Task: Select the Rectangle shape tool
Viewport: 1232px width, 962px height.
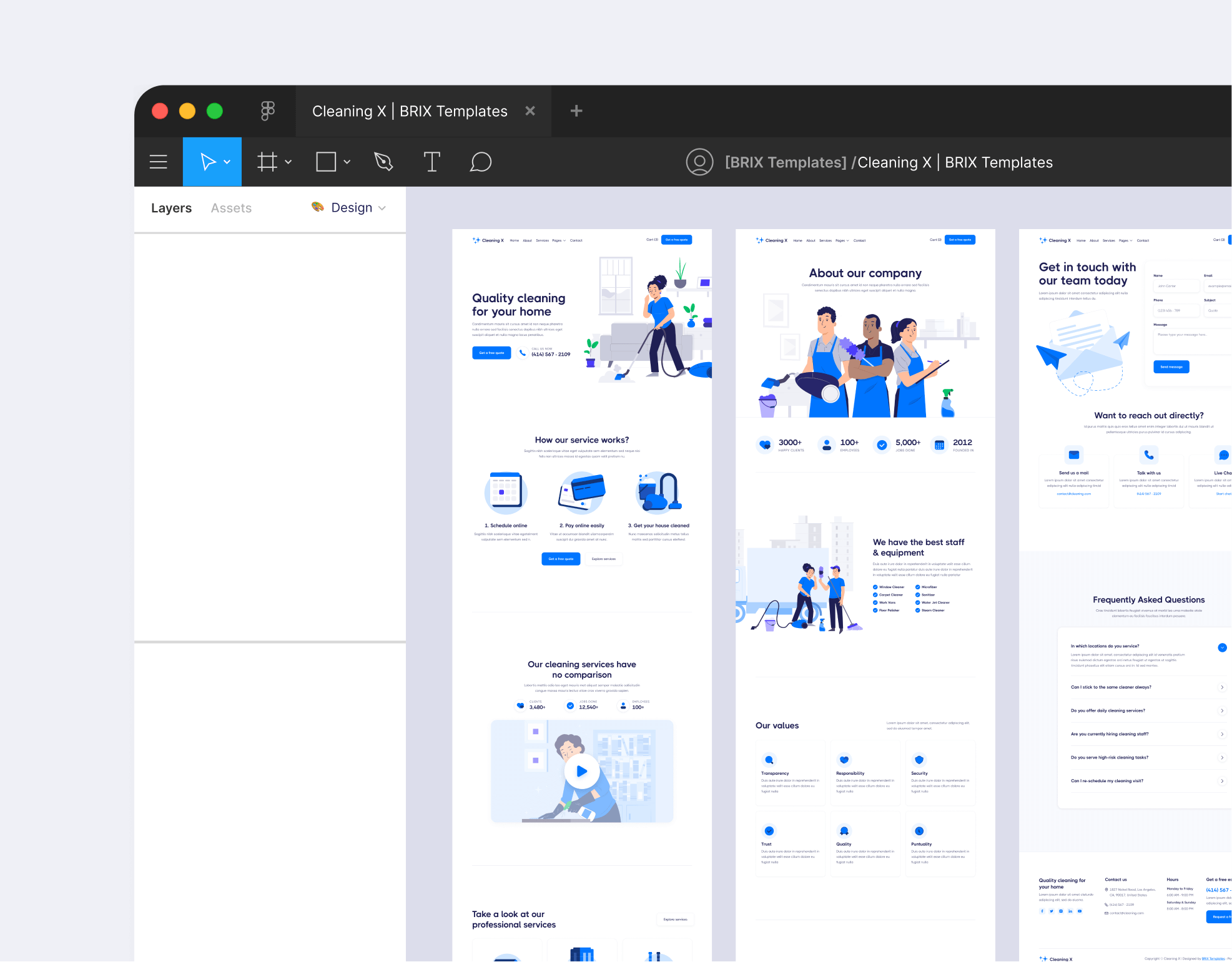Action: pyautogui.click(x=326, y=162)
